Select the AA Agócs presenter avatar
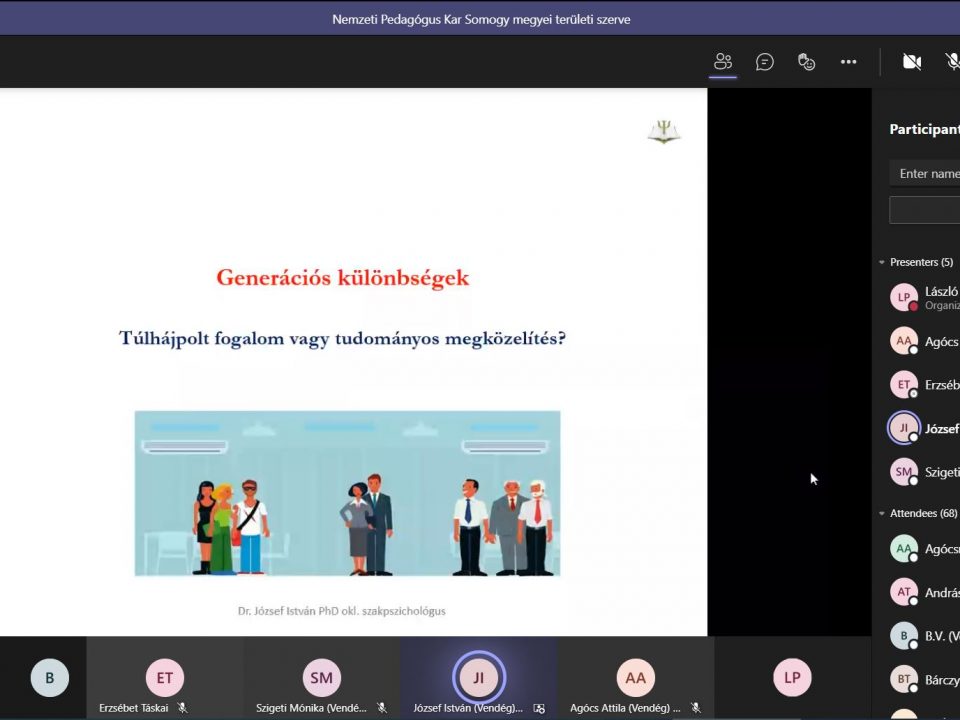This screenshot has width=960, height=720. (x=904, y=341)
